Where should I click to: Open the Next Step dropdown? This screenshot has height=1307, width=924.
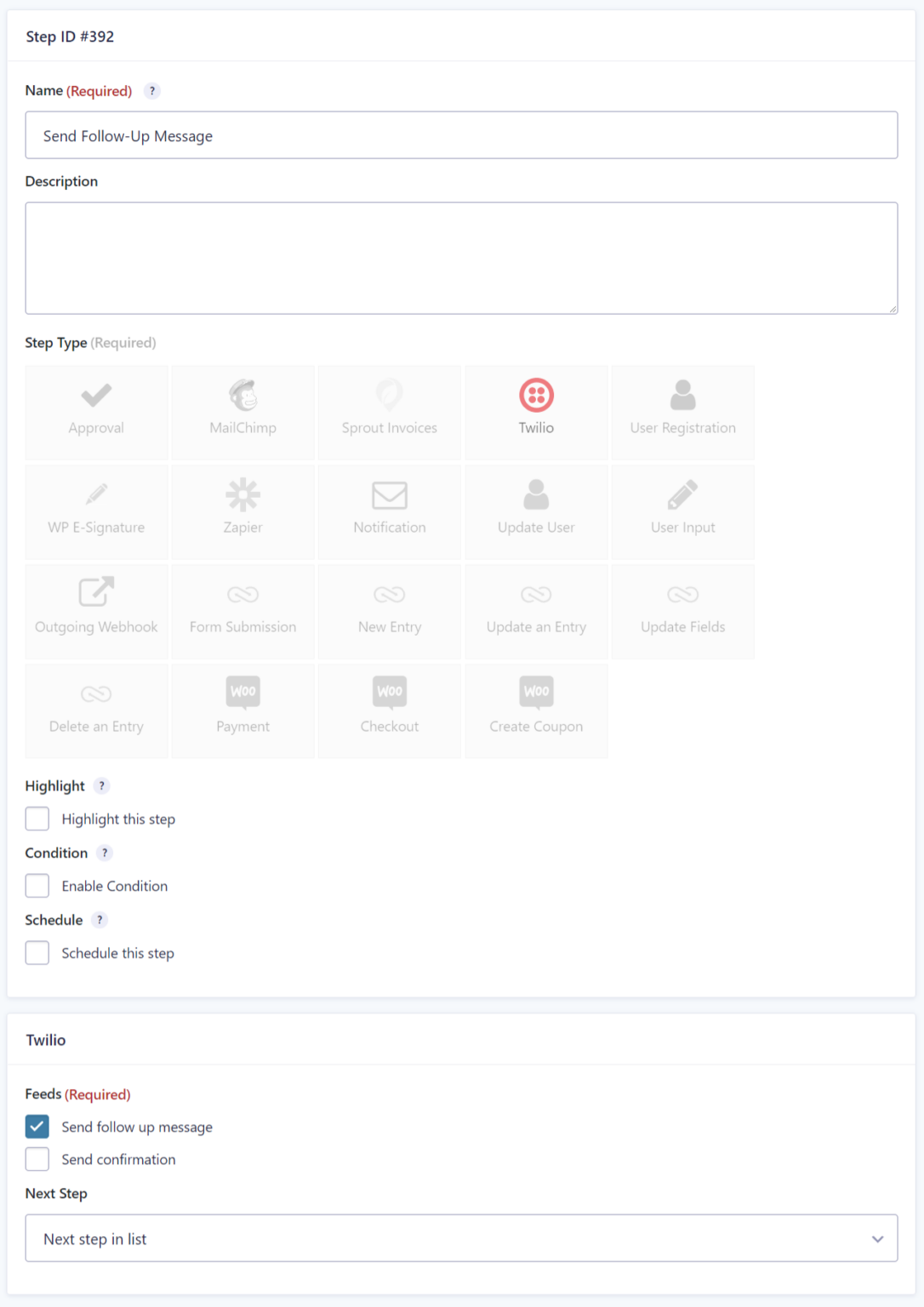pyautogui.click(x=461, y=1238)
